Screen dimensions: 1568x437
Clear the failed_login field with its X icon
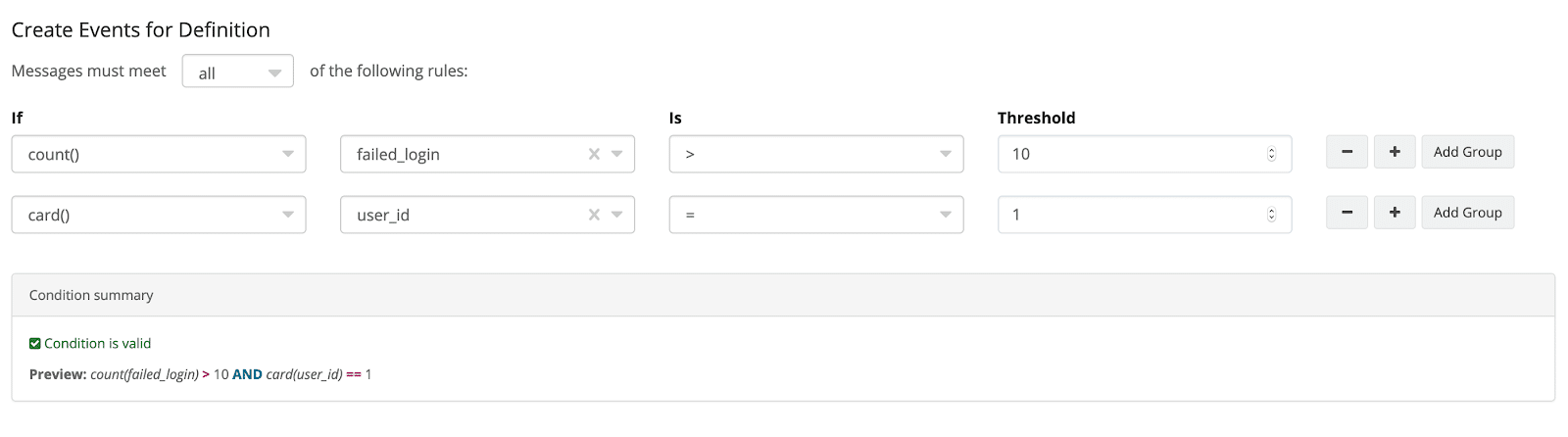[x=594, y=154]
